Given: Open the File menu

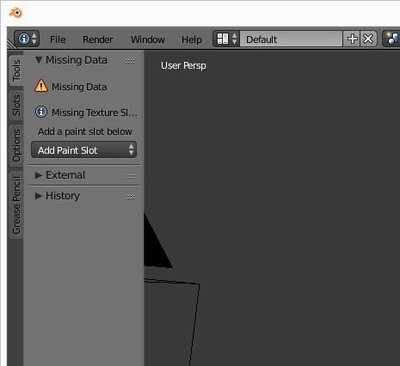Looking at the screenshot, I should click(x=58, y=39).
